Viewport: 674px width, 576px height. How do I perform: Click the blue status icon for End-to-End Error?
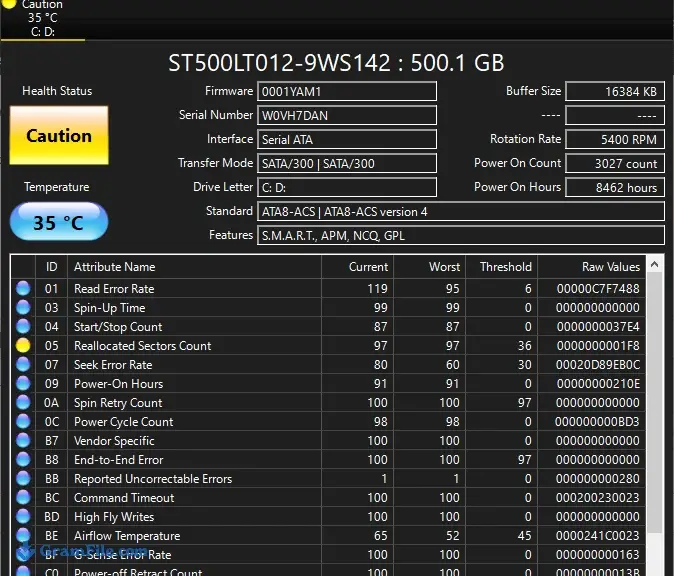(23, 459)
